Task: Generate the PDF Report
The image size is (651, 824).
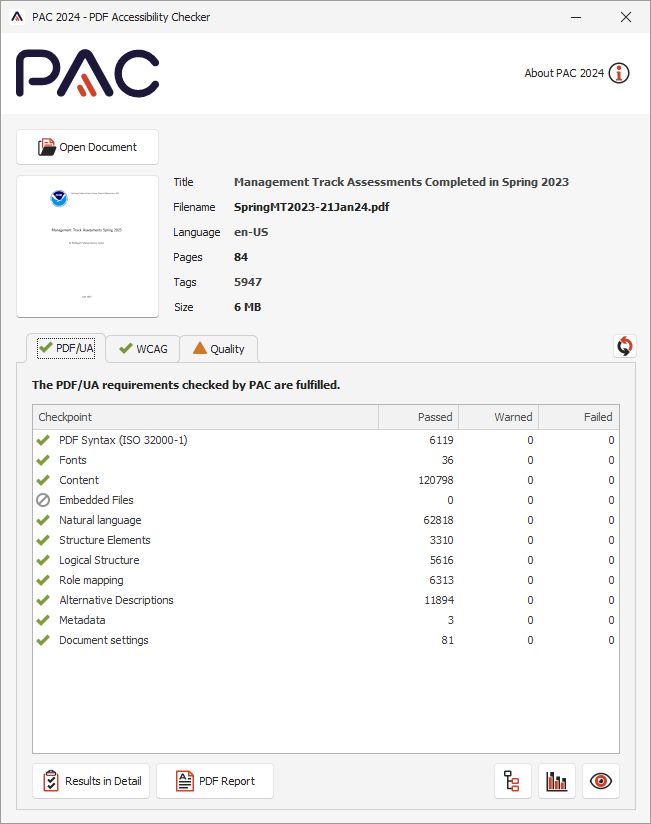Action: [x=214, y=781]
